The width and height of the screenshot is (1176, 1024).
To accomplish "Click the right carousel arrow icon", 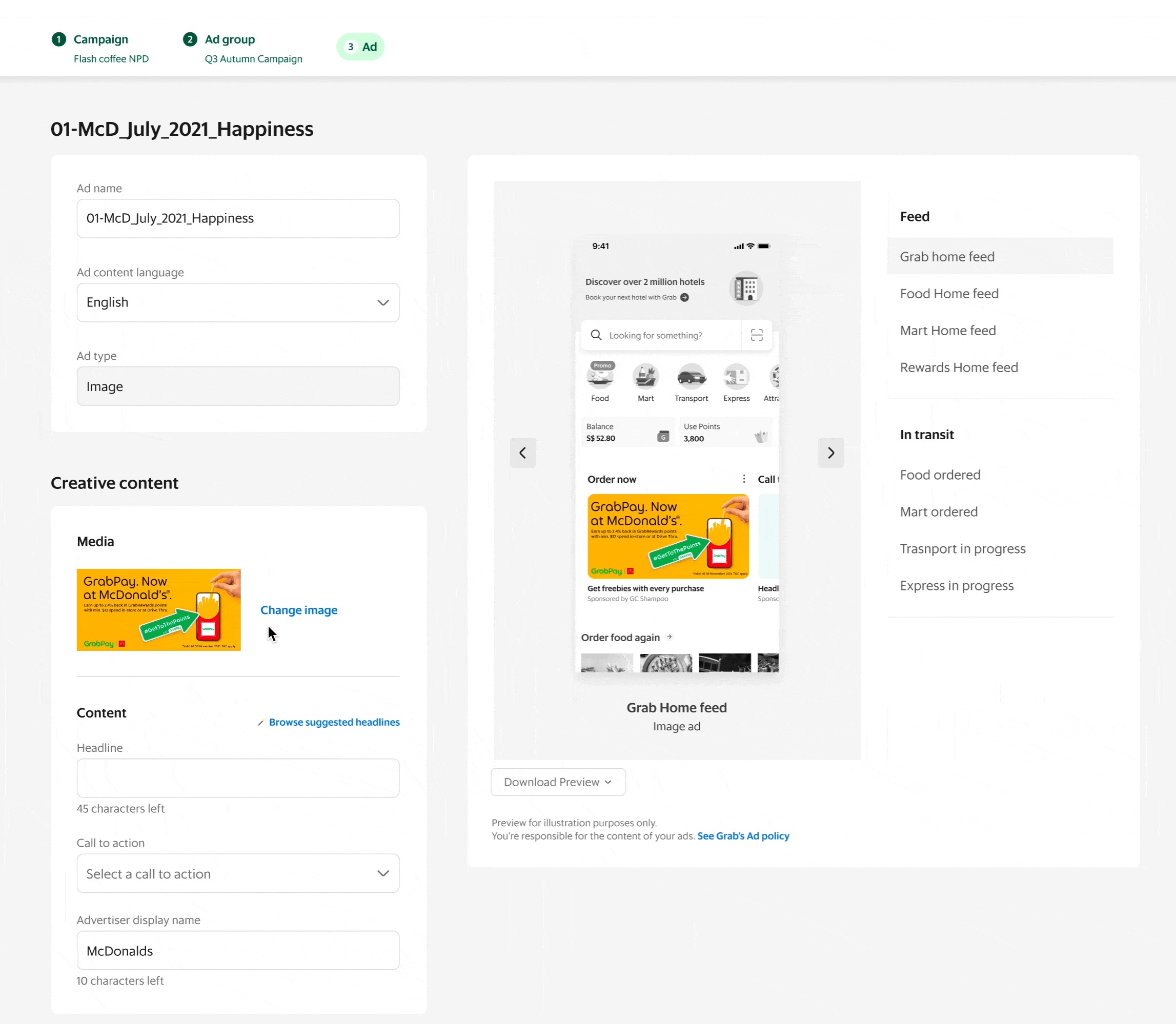I will pyautogui.click(x=831, y=453).
